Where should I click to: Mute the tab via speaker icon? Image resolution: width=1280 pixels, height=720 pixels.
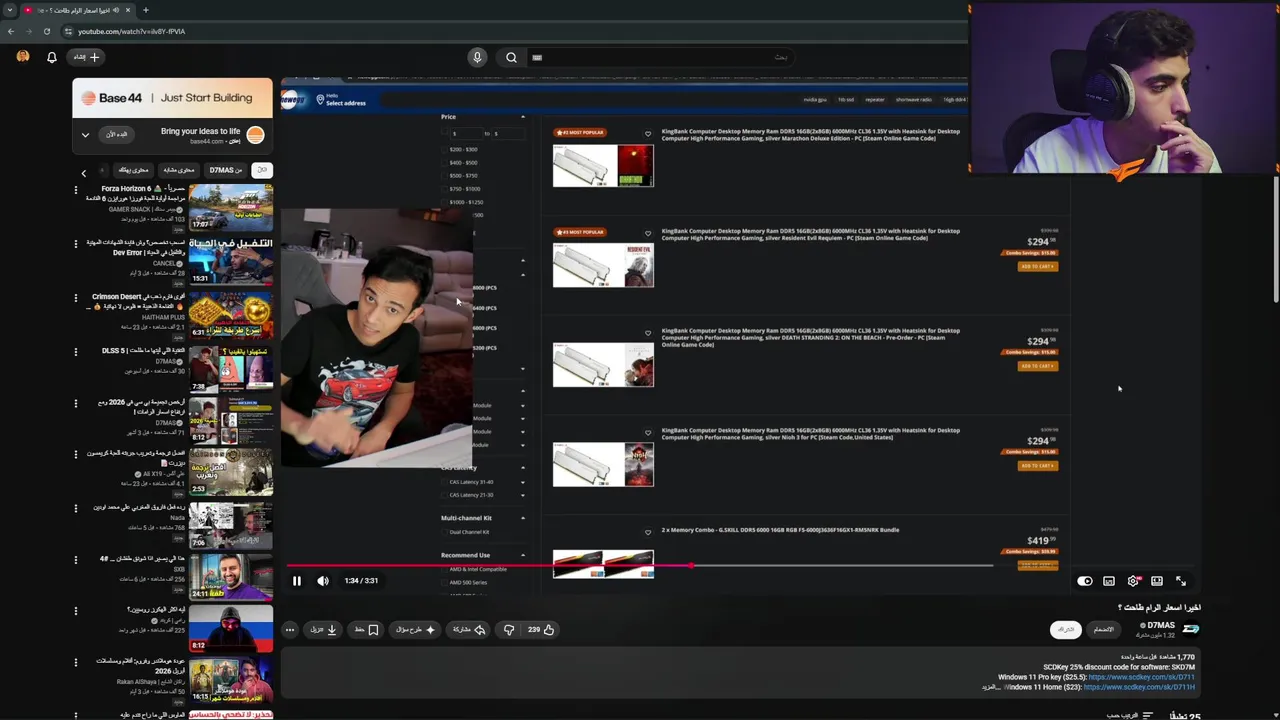(116, 10)
